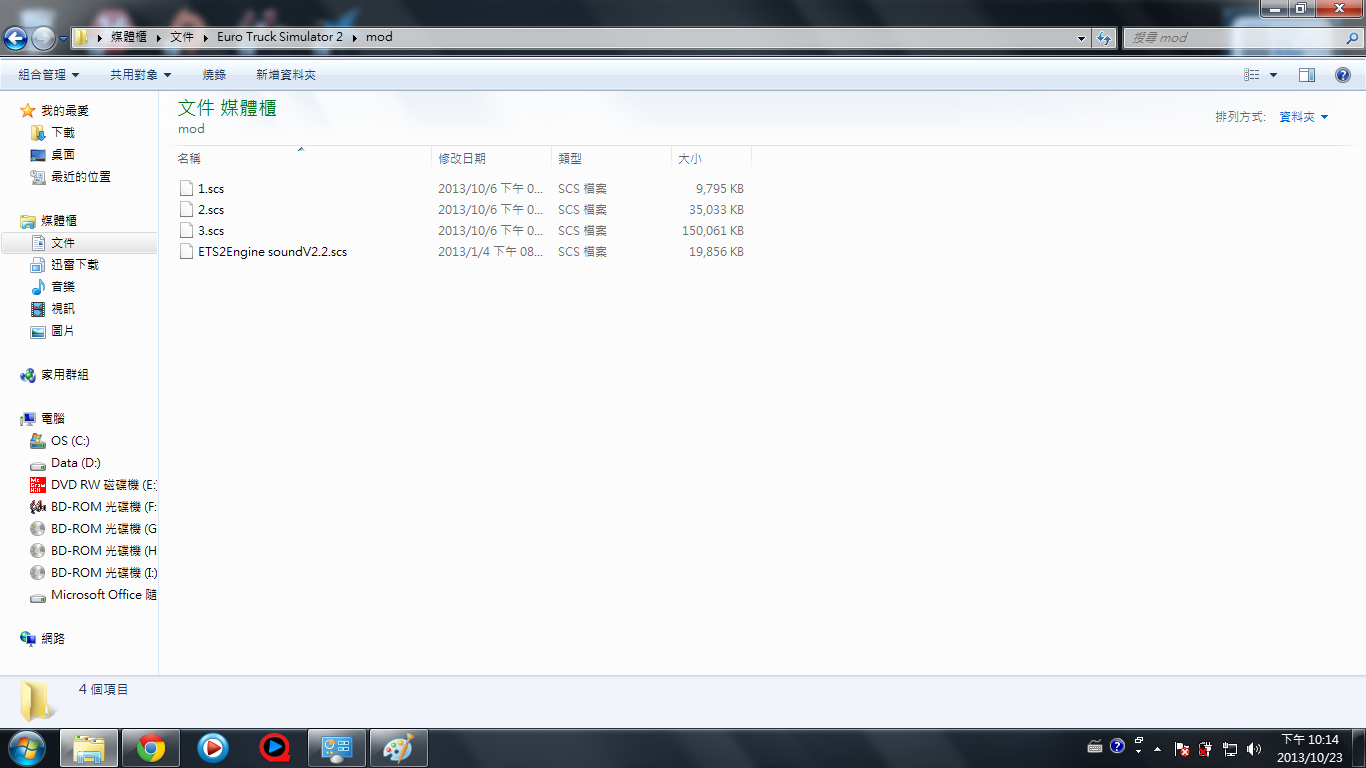Click the folder icon in the address bar
1366x768 pixels.
coord(82,38)
